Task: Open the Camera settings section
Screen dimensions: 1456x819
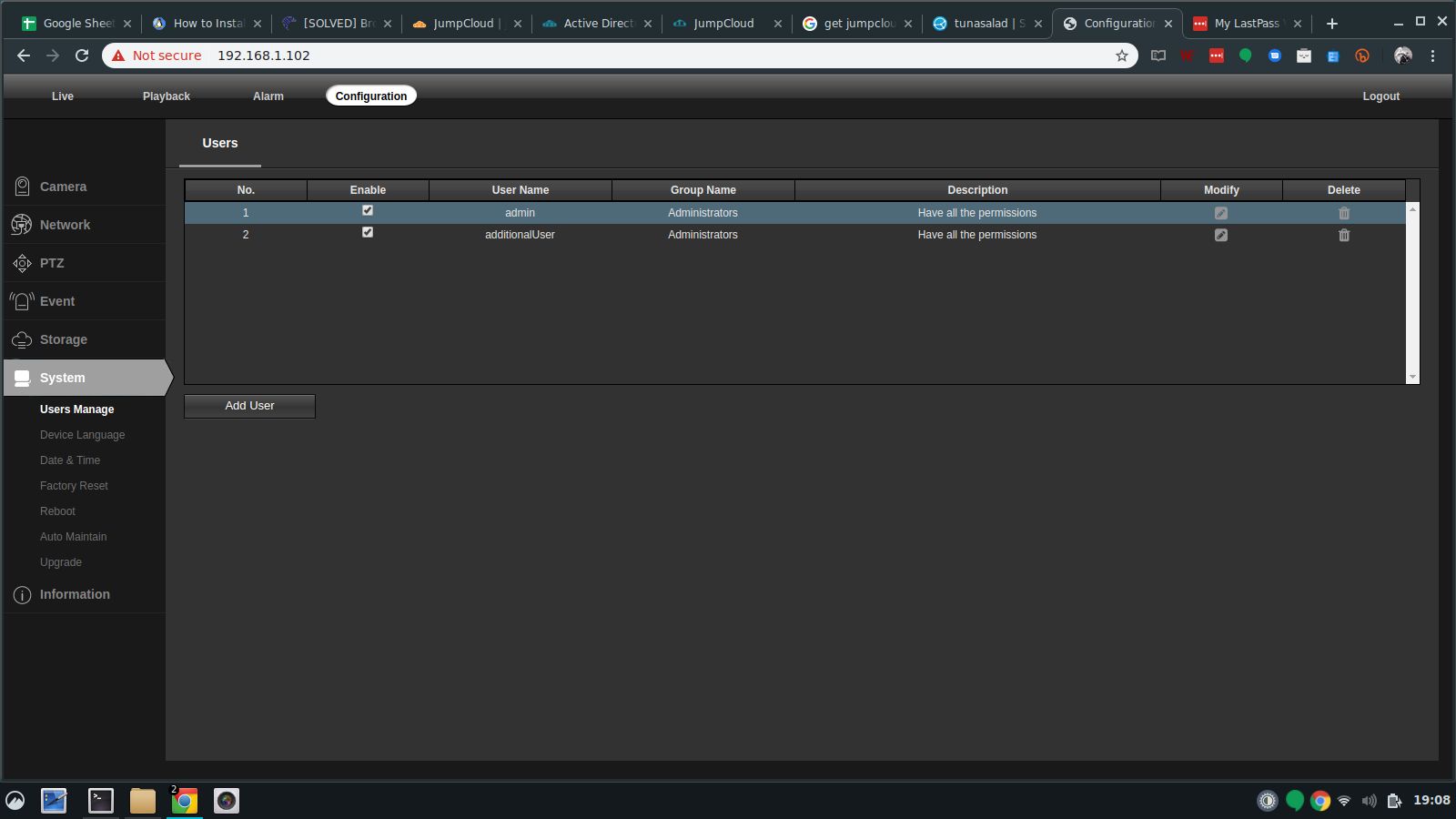Action: point(63,187)
